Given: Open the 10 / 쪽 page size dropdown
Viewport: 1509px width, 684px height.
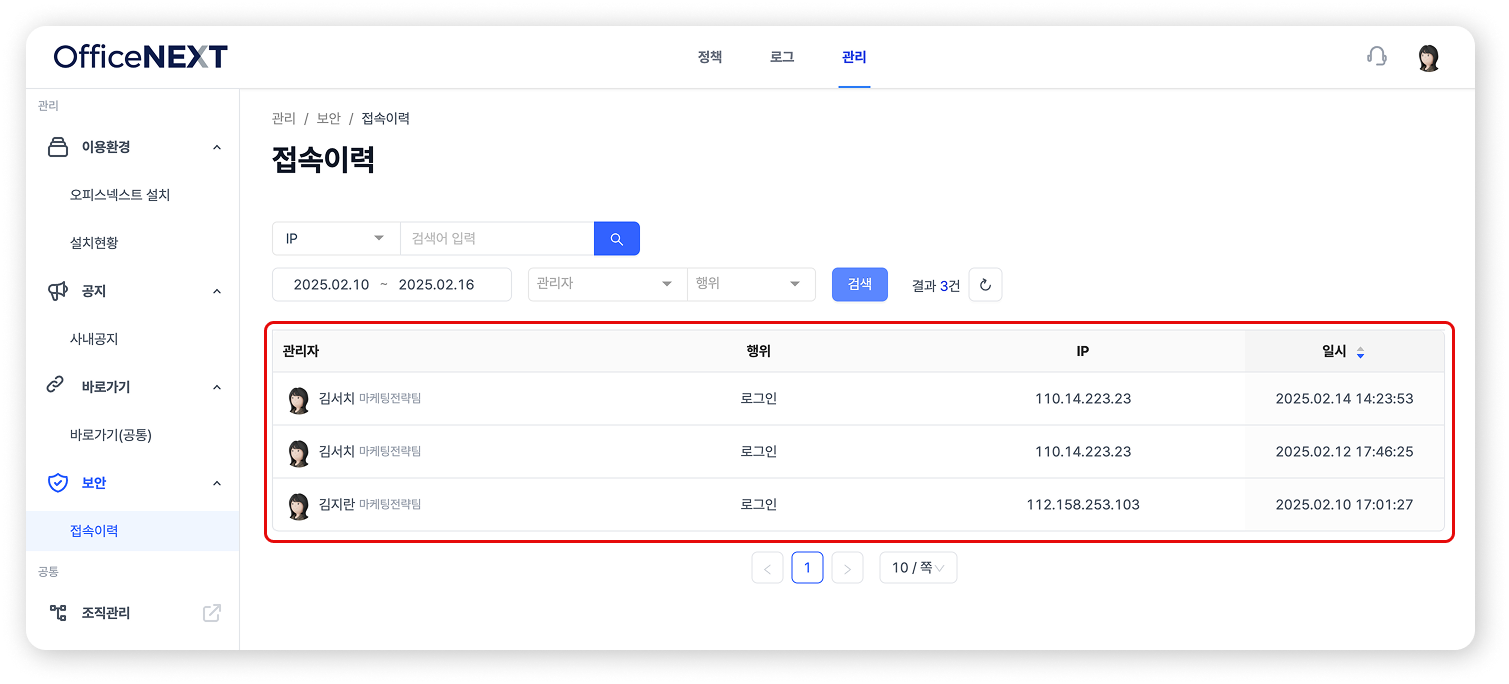Looking at the screenshot, I should 918,568.
